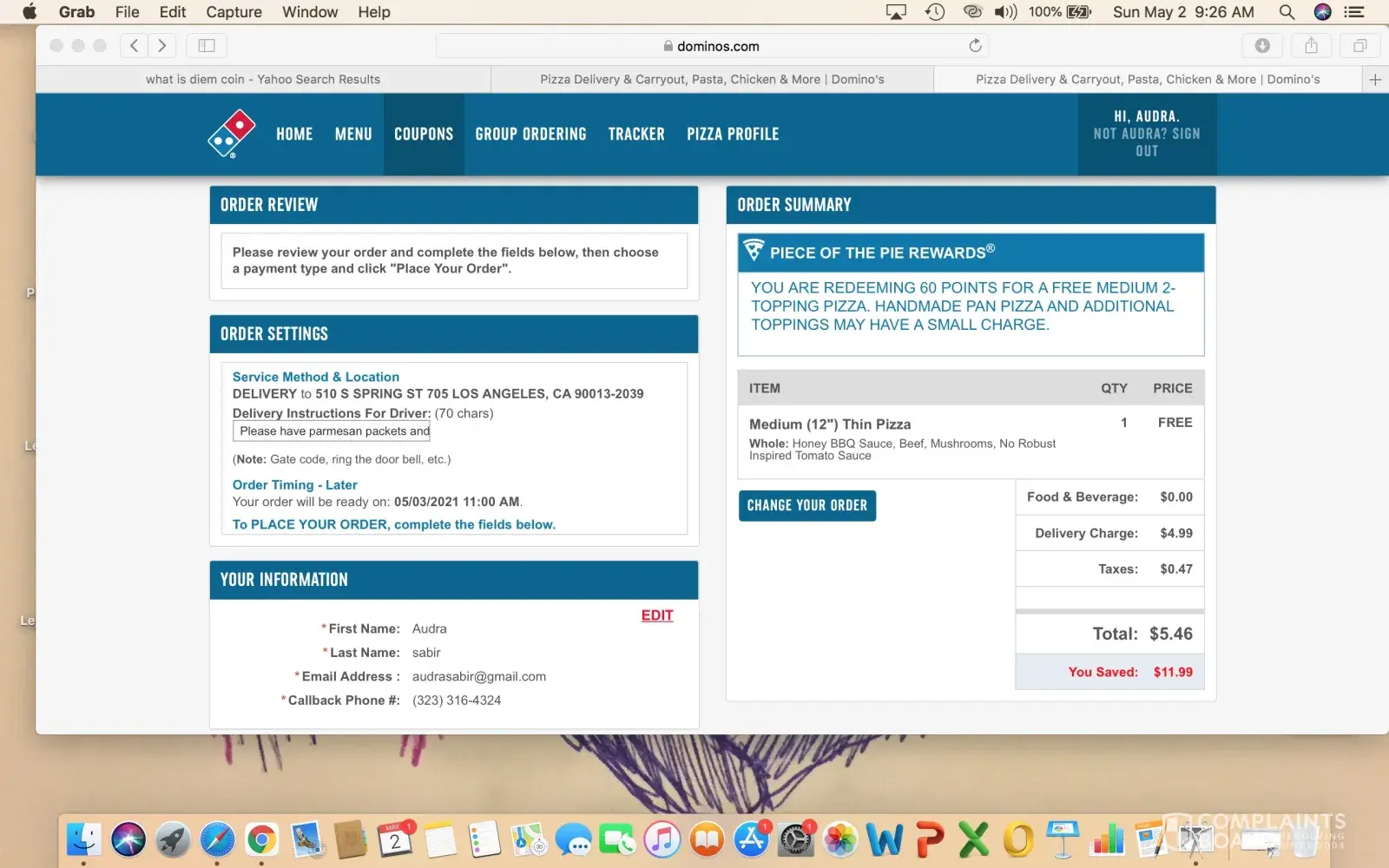Image resolution: width=1389 pixels, height=868 pixels.
Task: Show all Safari tabs overview
Action: coord(1359,46)
